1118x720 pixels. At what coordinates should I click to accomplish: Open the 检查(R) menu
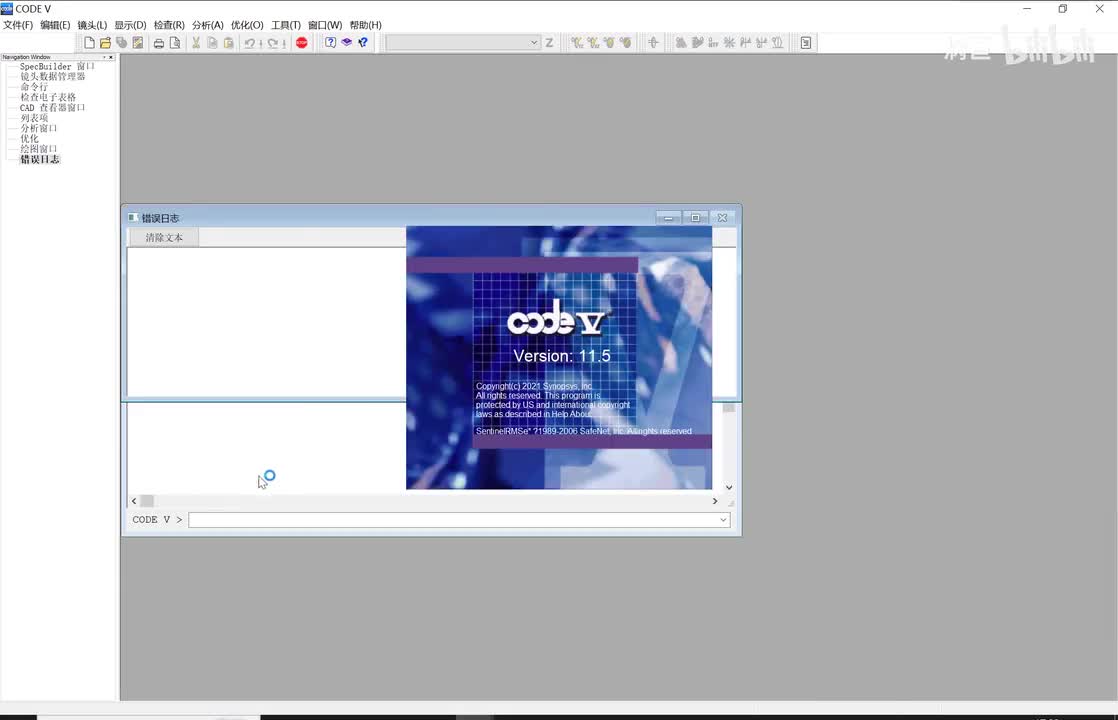coord(169,25)
